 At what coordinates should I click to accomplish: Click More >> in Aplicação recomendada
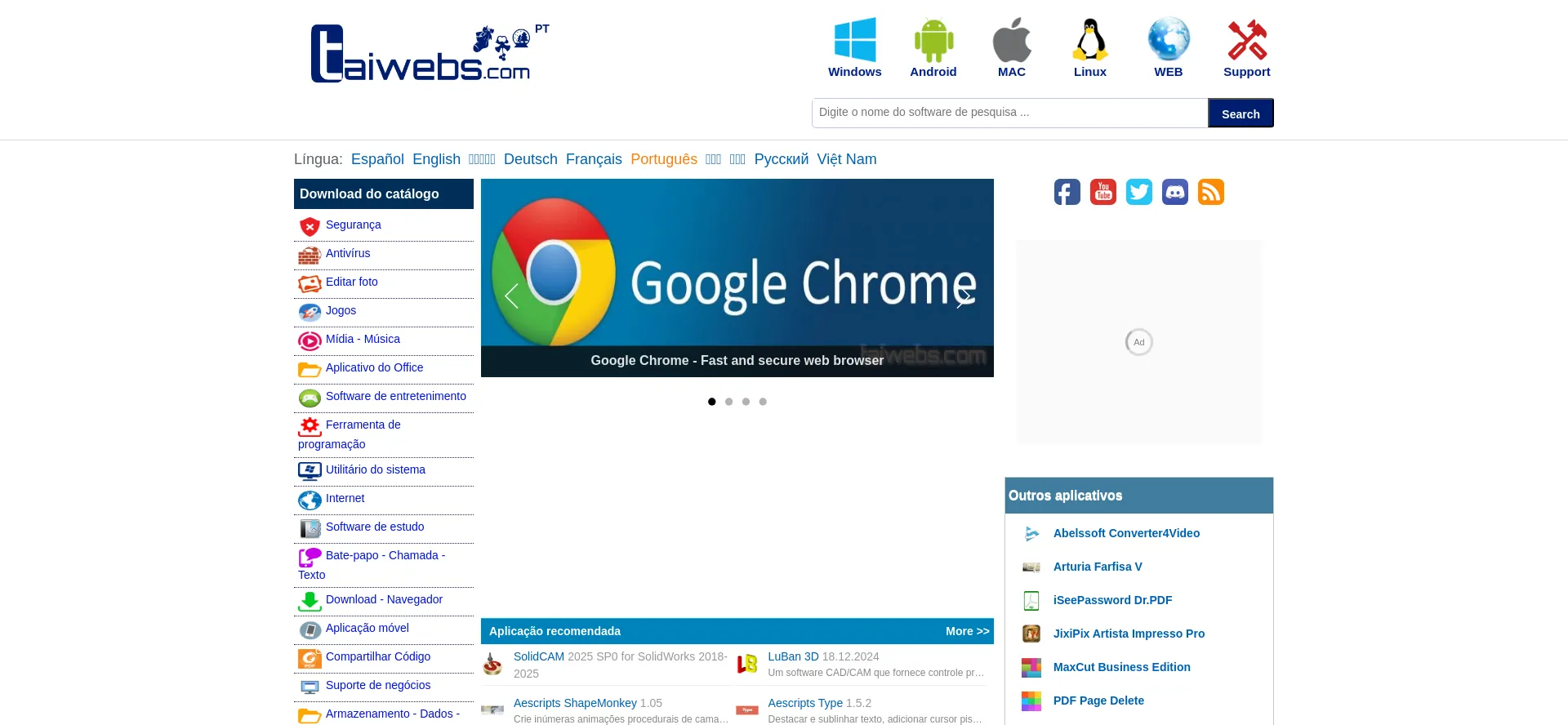[x=967, y=631]
